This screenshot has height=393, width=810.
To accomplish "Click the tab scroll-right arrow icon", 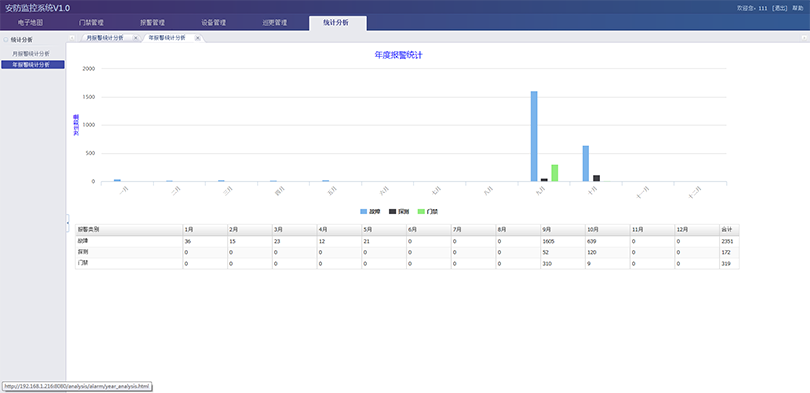I will coord(803,38).
